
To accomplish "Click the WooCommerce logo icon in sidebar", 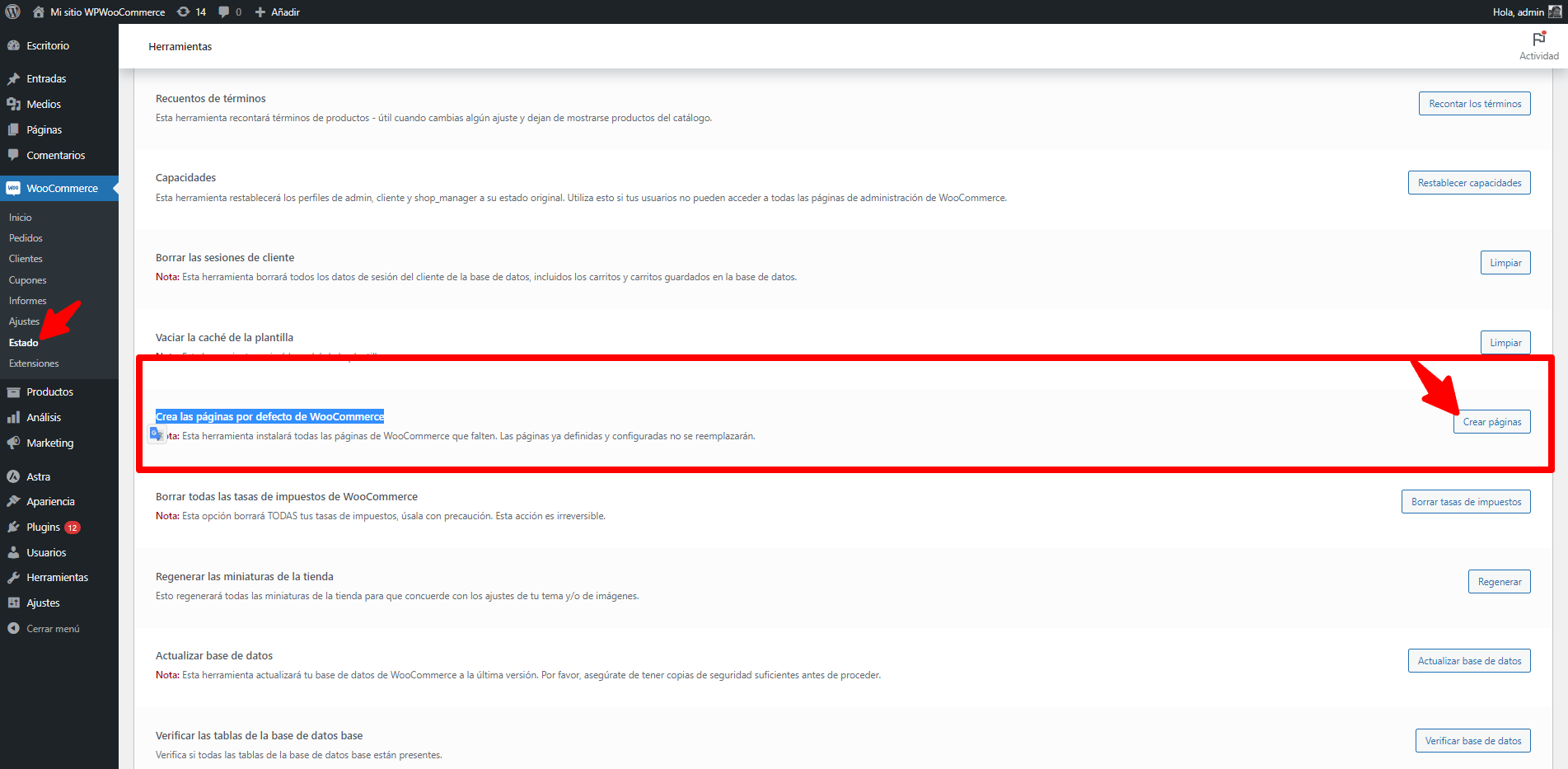I will (13, 188).
